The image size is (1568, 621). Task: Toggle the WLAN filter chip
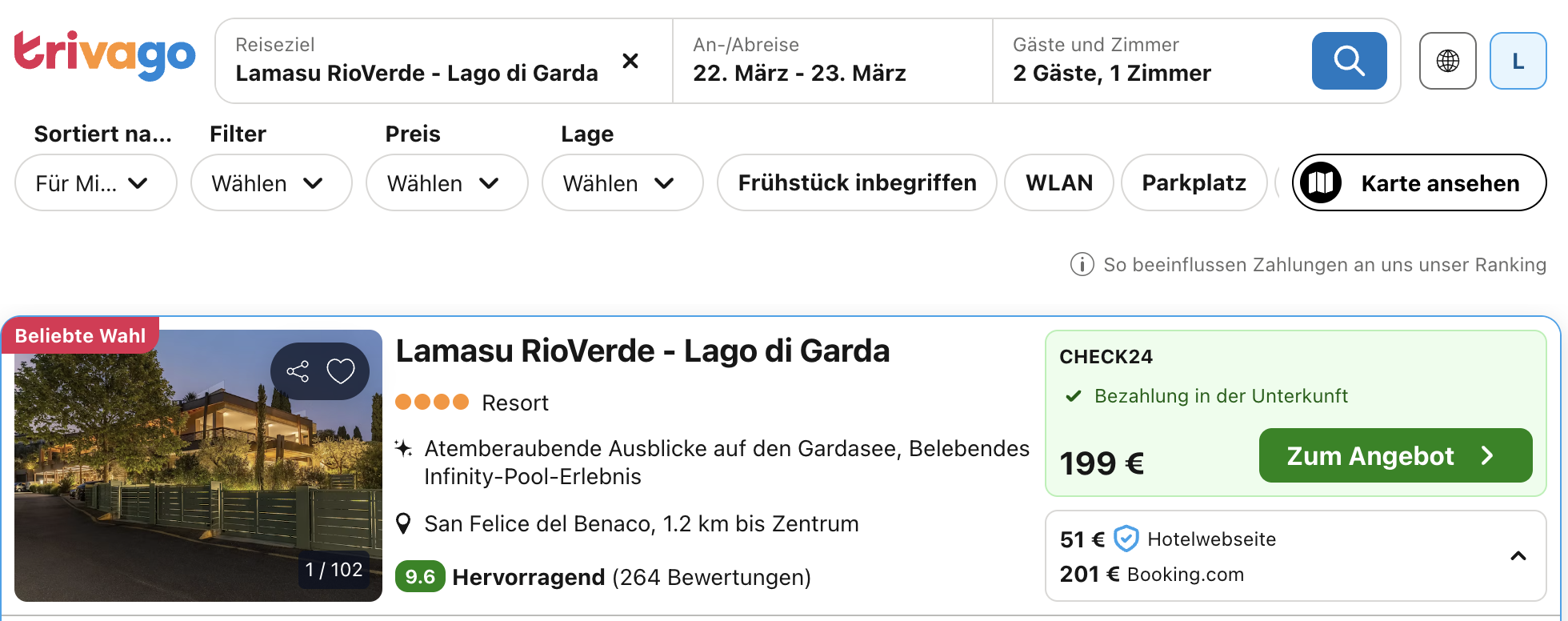[1058, 183]
